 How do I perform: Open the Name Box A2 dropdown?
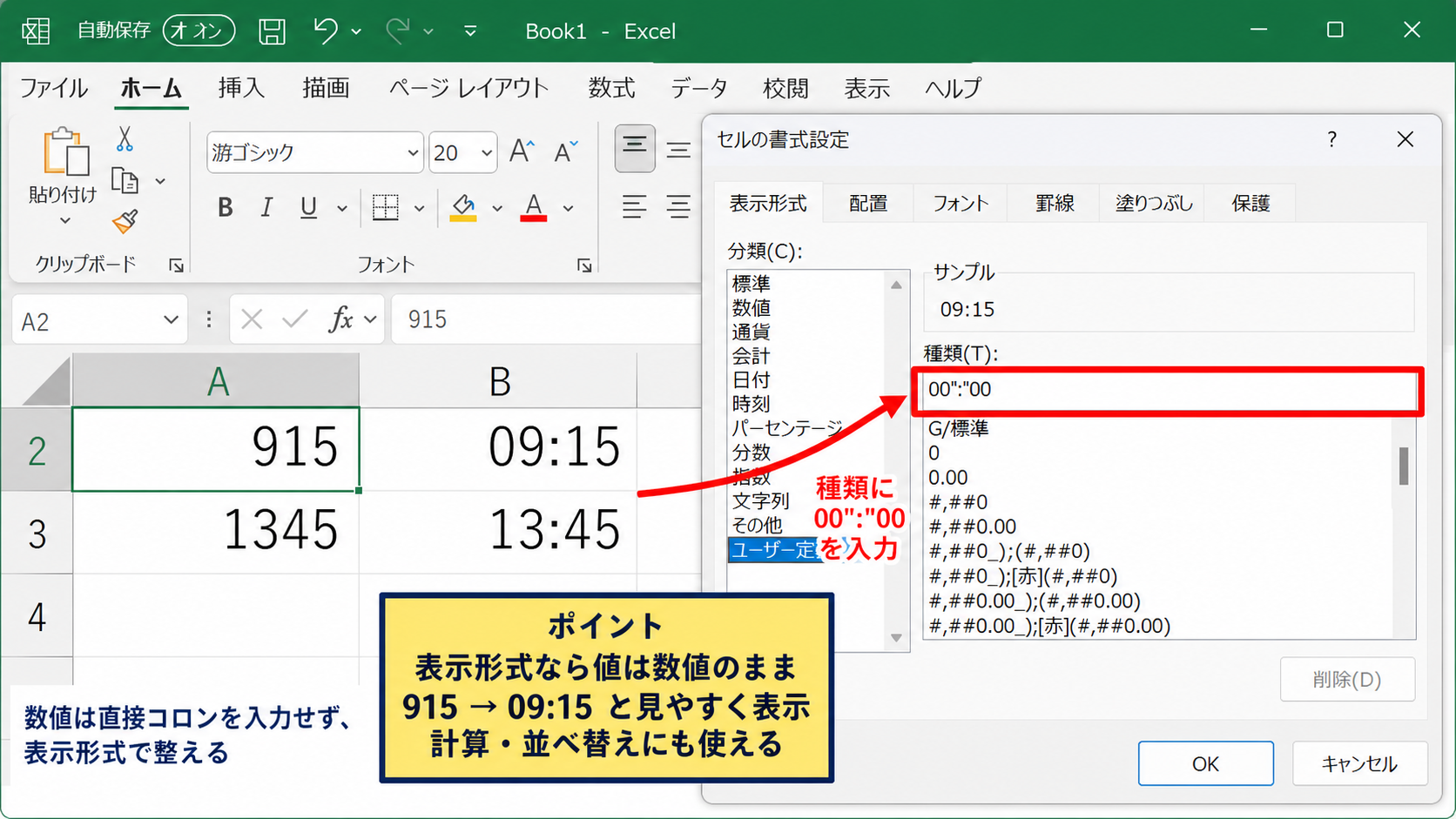tap(170, 320)
